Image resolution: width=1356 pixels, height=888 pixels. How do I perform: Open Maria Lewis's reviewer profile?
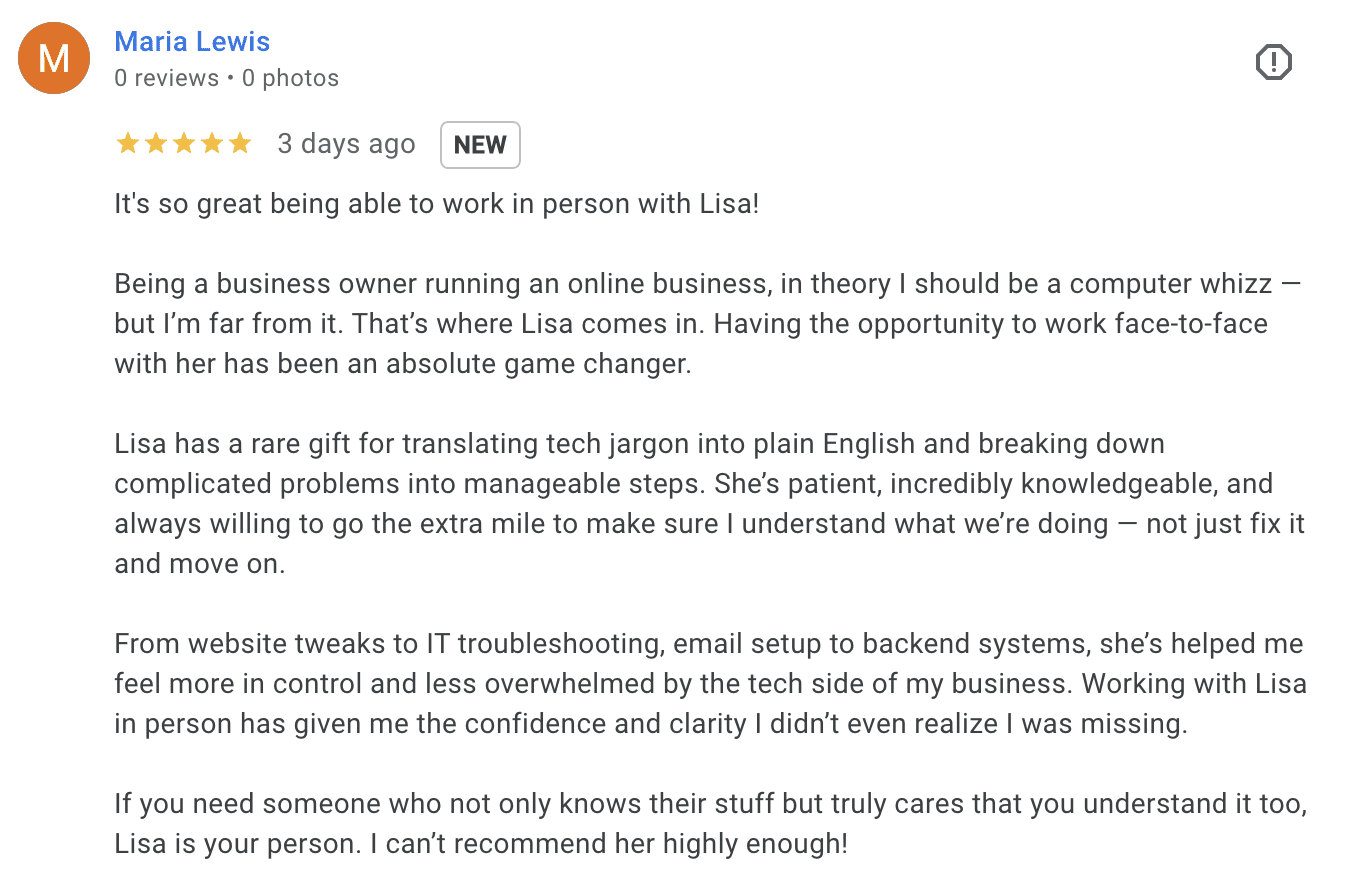coord(192,42)
